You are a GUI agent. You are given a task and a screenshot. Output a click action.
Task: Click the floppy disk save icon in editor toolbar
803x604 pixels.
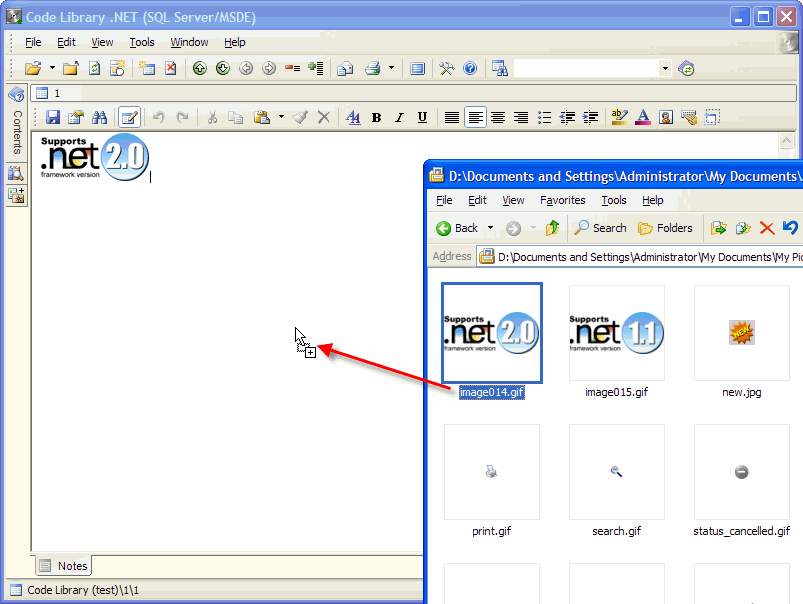point(53,117)
